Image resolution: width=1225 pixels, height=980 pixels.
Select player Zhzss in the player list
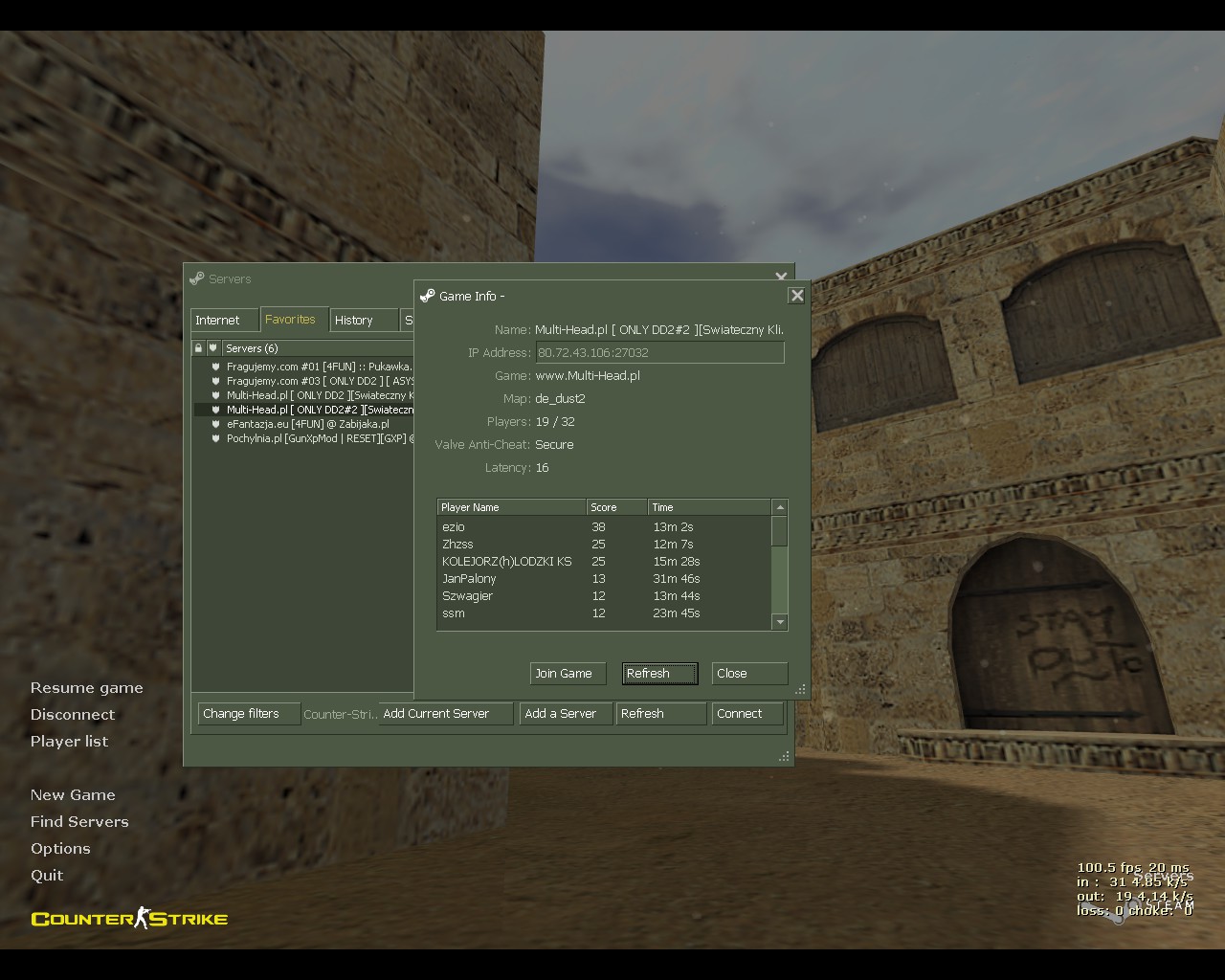(x=605, y=545)
